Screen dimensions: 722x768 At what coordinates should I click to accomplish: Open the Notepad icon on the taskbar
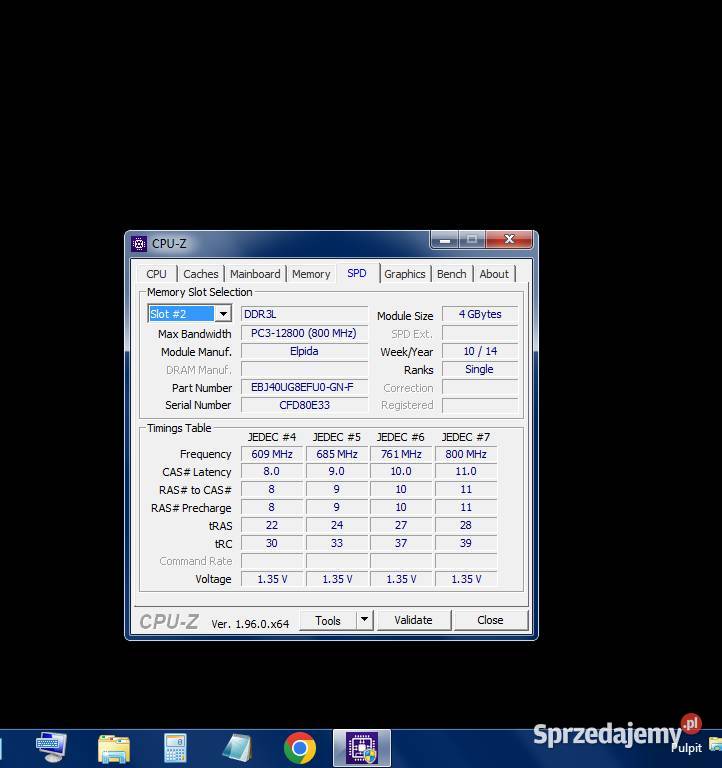[237, 747]
